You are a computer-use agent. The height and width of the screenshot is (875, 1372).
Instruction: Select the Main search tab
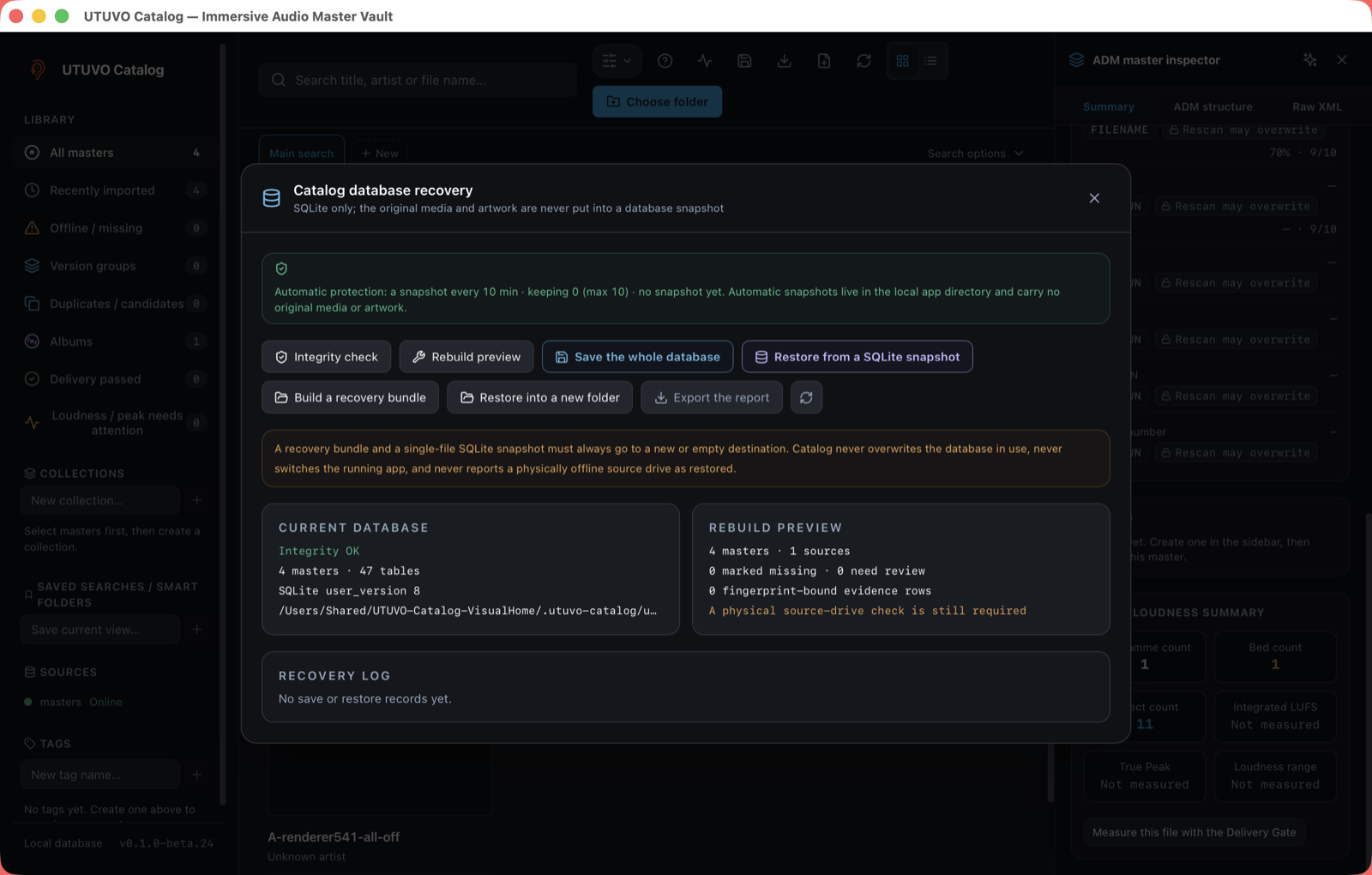click(301, 153)
